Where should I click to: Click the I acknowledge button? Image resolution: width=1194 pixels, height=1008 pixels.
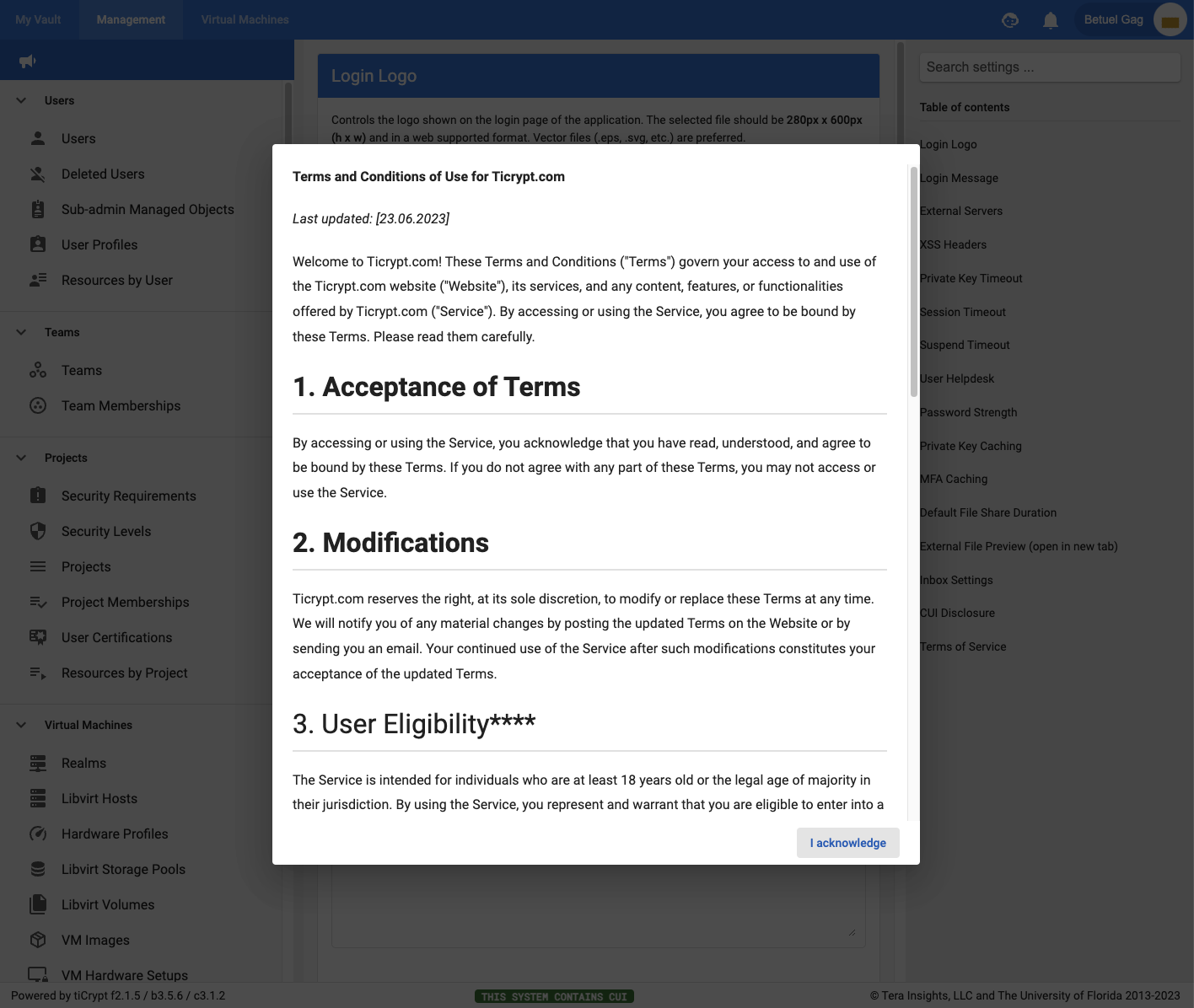click(x=847, y=843)
